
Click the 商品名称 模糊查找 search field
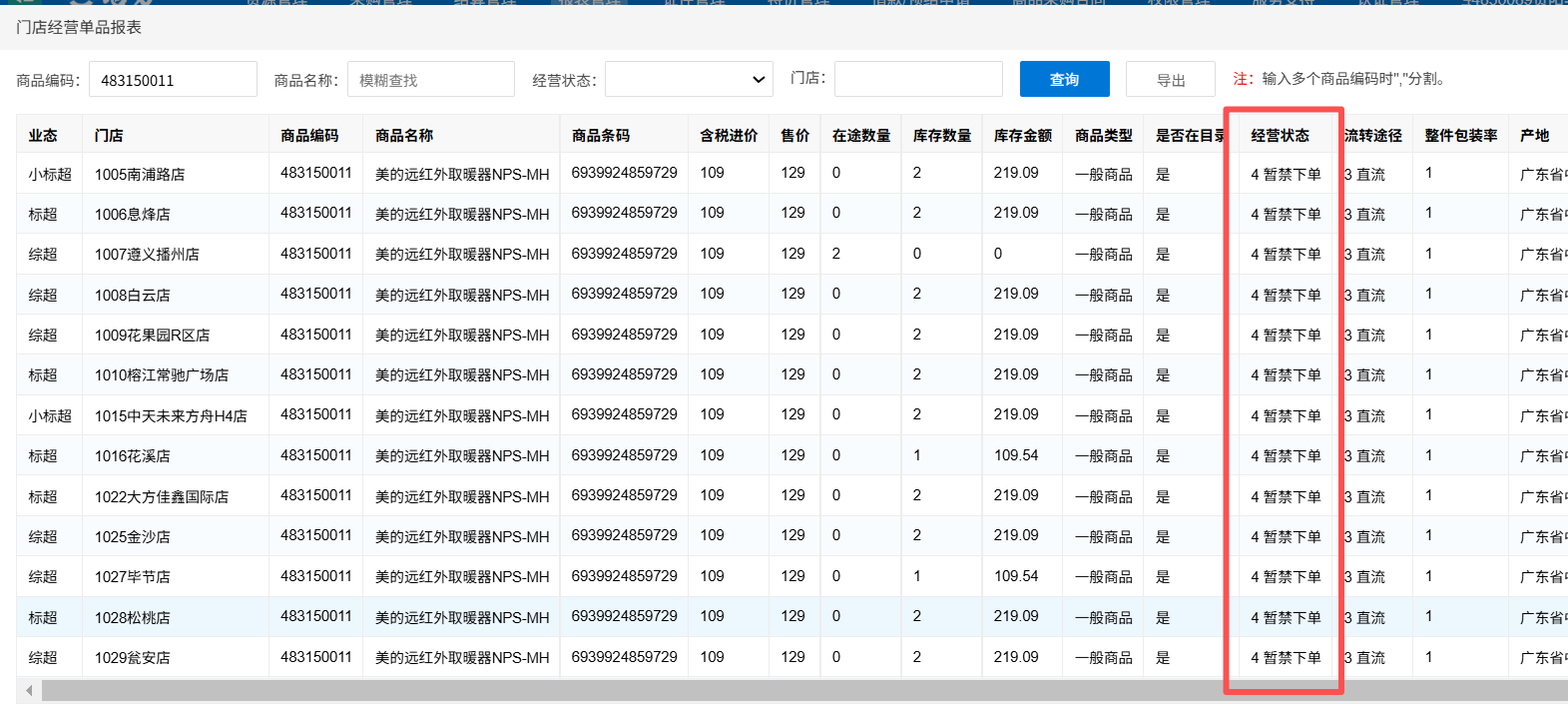[x=430, y=80]
